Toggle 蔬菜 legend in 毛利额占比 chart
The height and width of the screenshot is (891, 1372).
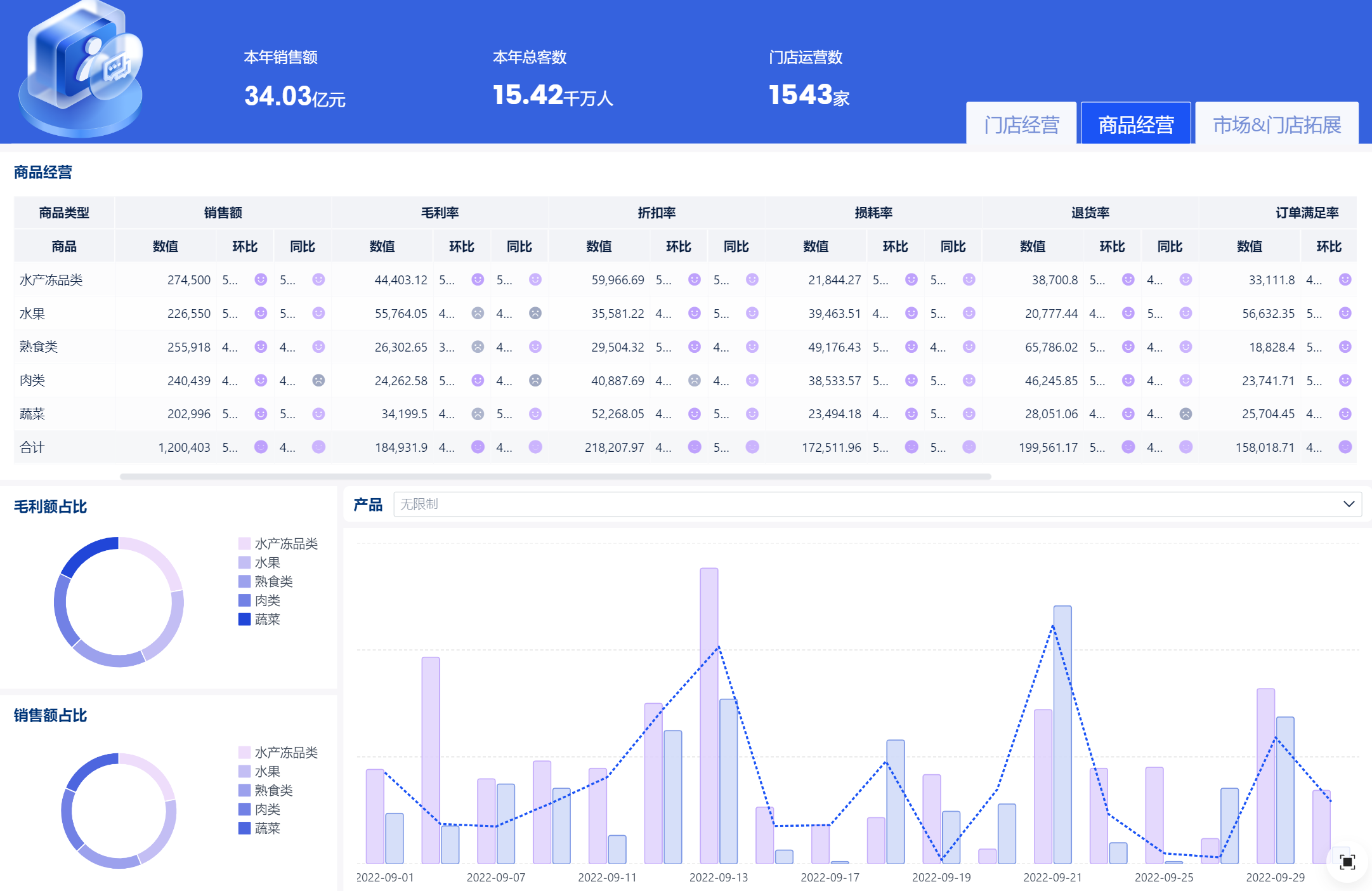[266, 619]
